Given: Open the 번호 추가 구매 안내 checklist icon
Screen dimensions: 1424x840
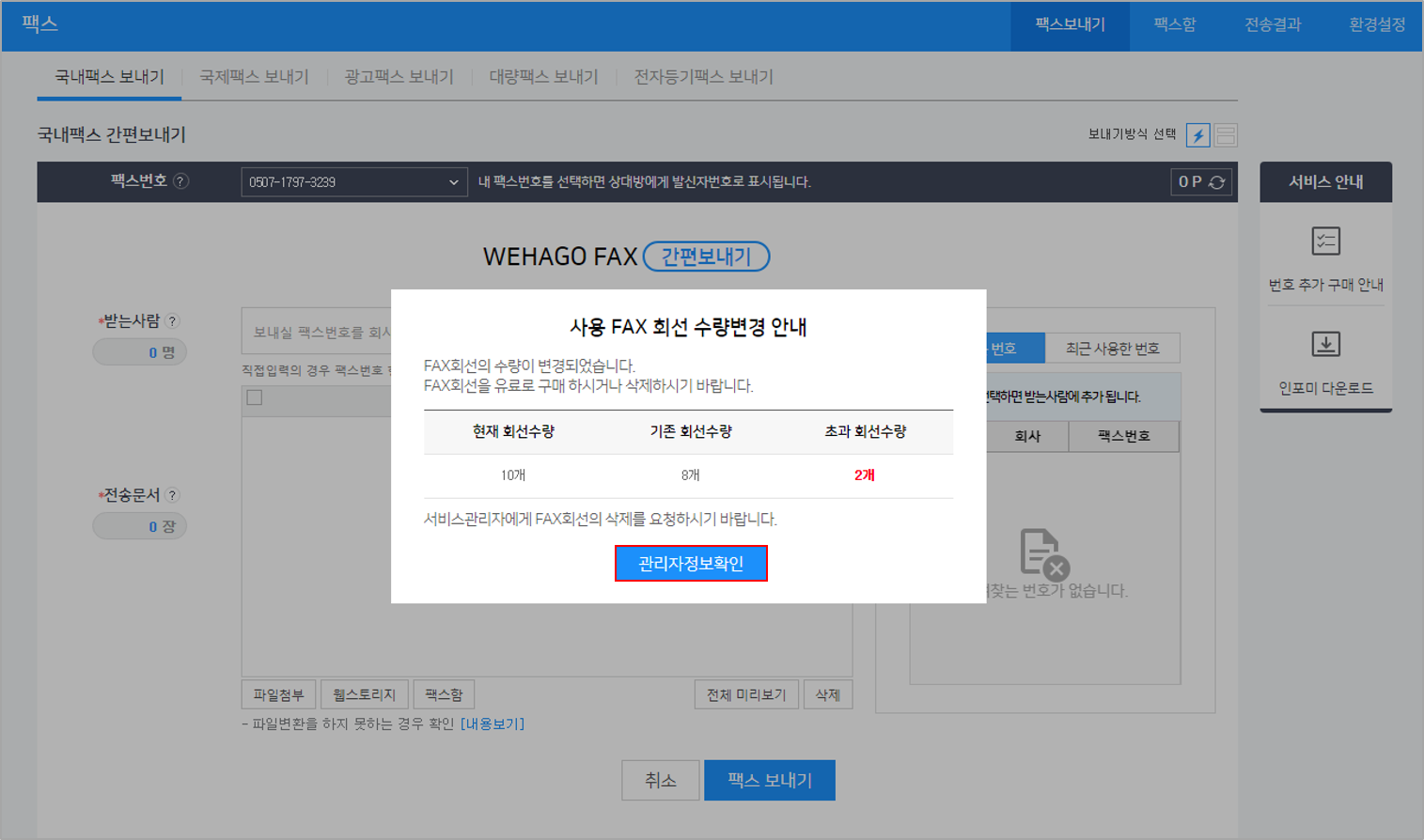Looking at the screenshot, I should (x=1325, y=241).
